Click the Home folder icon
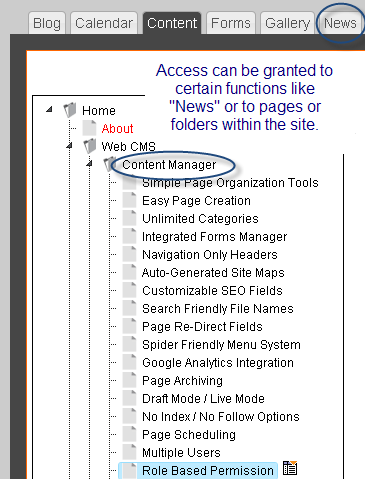The image size is (365, 479). [70, 110]
